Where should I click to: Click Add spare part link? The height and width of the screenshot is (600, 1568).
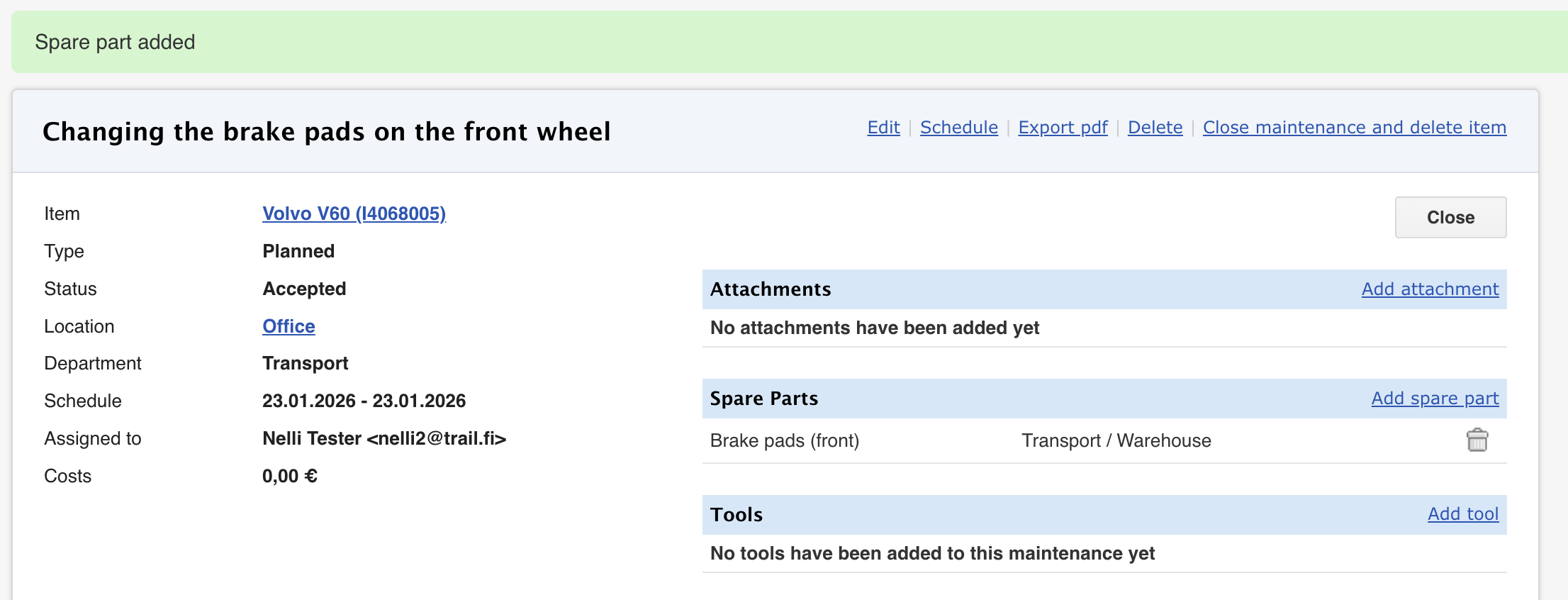coord(1435,399)
